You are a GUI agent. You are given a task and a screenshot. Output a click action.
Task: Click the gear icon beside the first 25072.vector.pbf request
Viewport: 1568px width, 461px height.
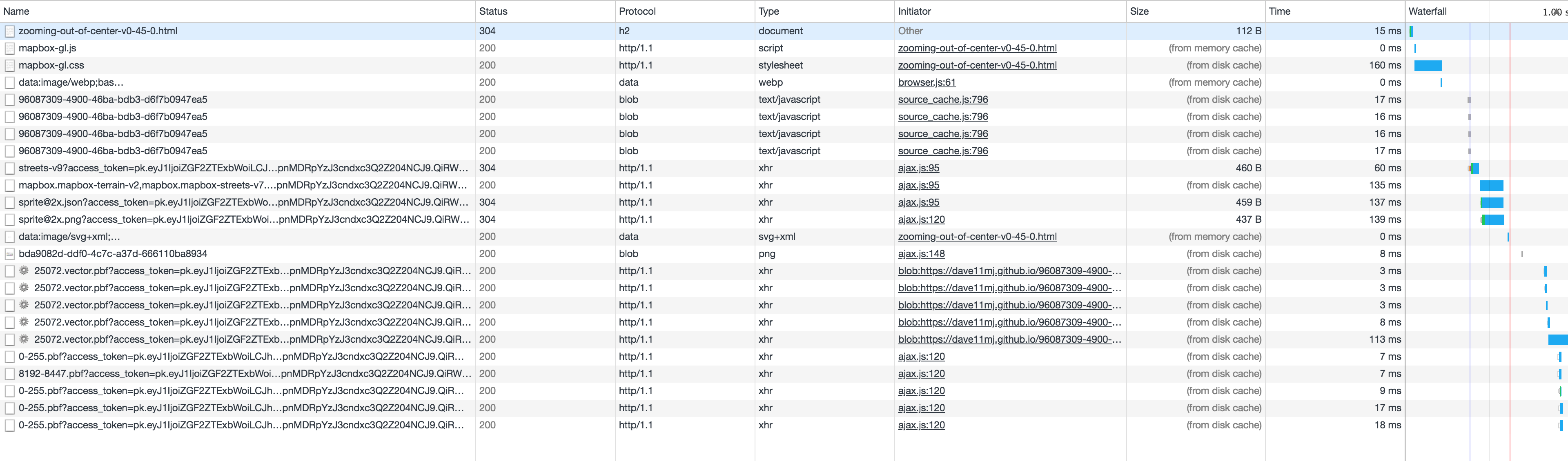[x=23, y=270]
